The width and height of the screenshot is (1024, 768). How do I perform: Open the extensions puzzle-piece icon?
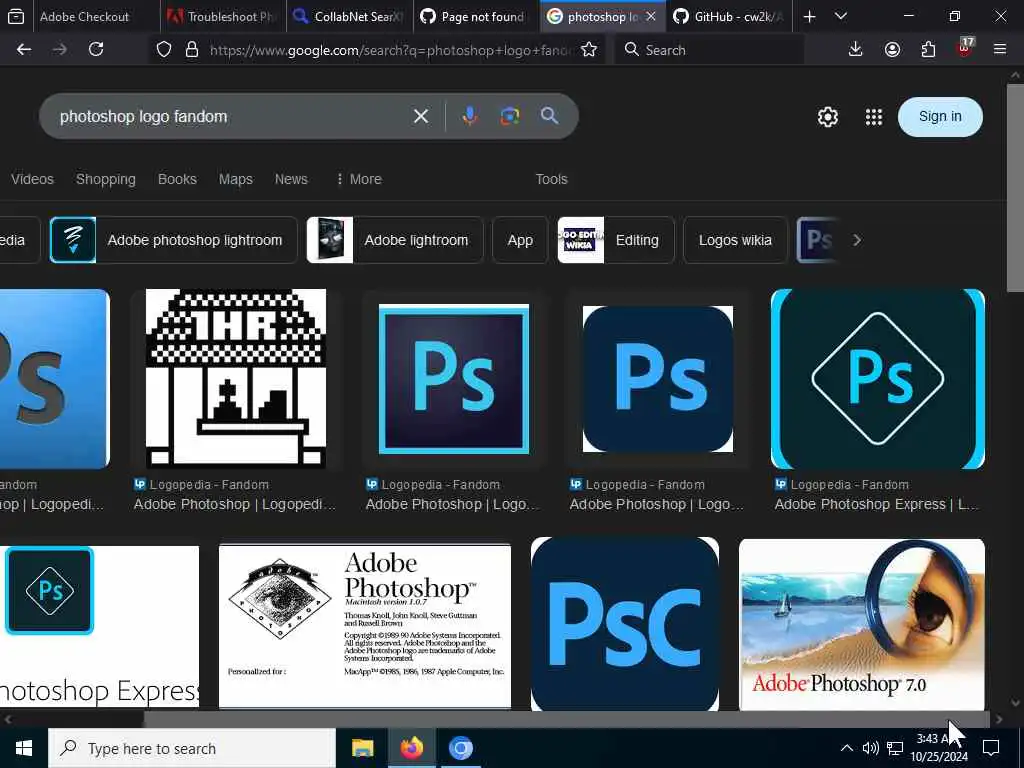[x=928, y=50]
